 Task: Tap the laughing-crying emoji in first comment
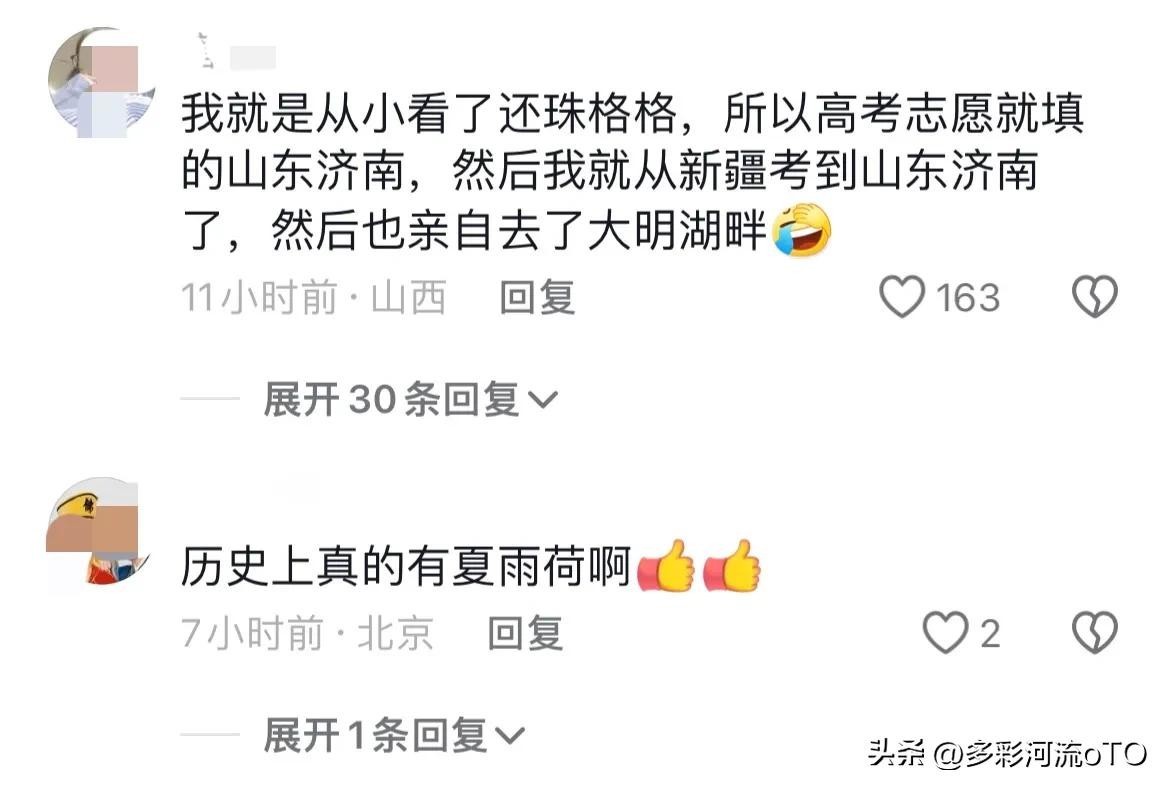[801, 231]
